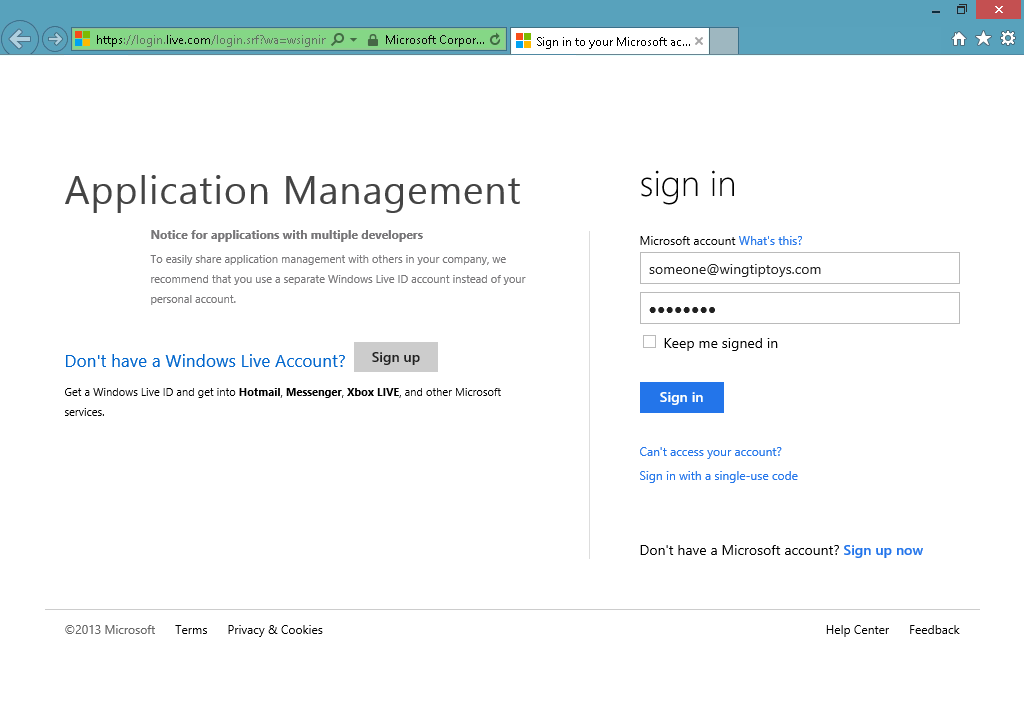
Task: Click the Feedback footer link
Action: [934, 630]
